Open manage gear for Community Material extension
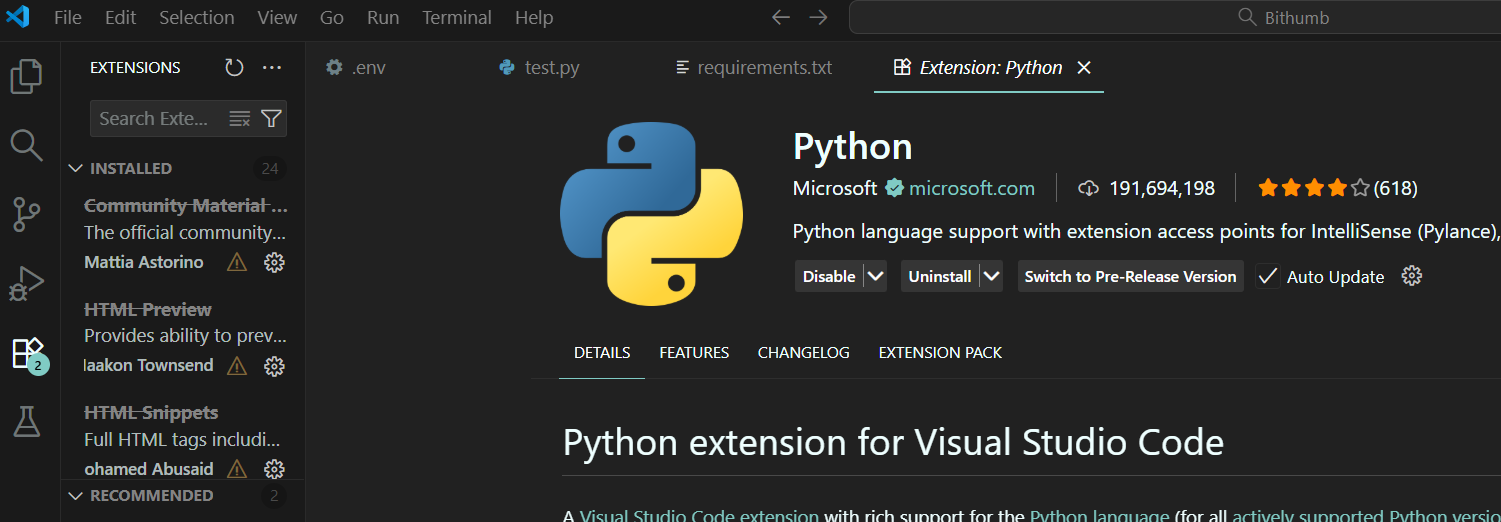The width and height of the screenshot is (1501, 522). pos(274,262)
